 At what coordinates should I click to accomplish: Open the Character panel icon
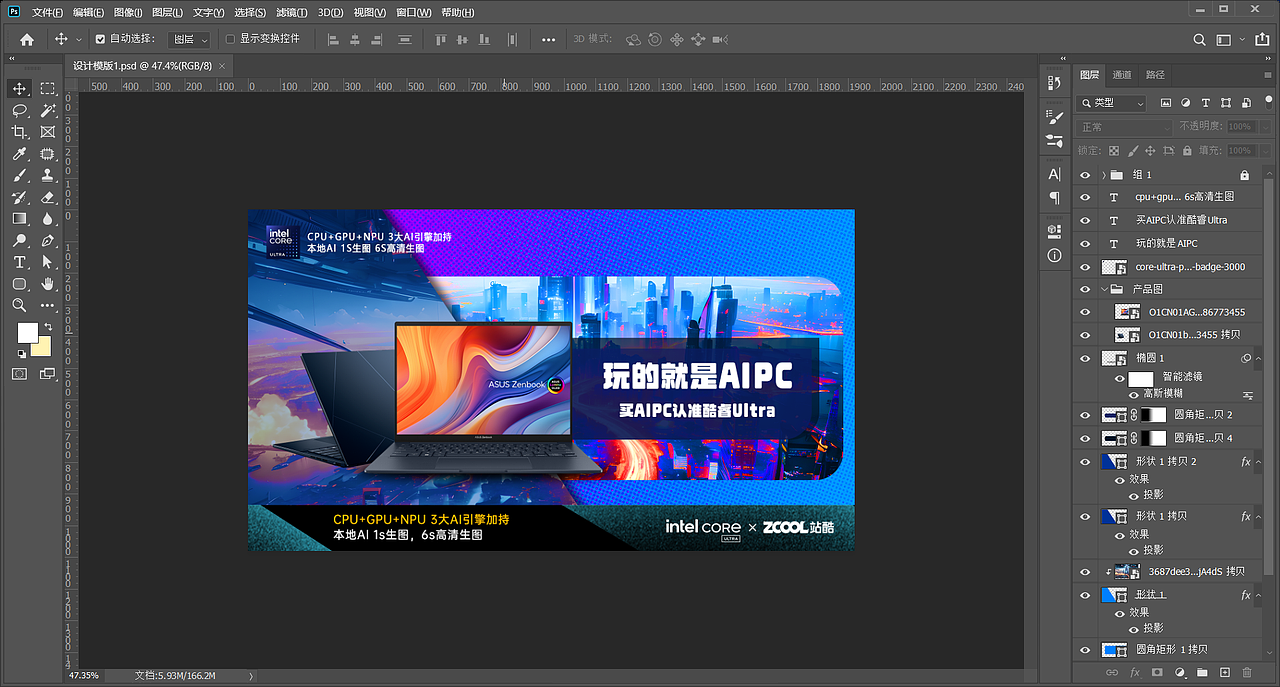pyautogui.click(x=1054, y=174)
